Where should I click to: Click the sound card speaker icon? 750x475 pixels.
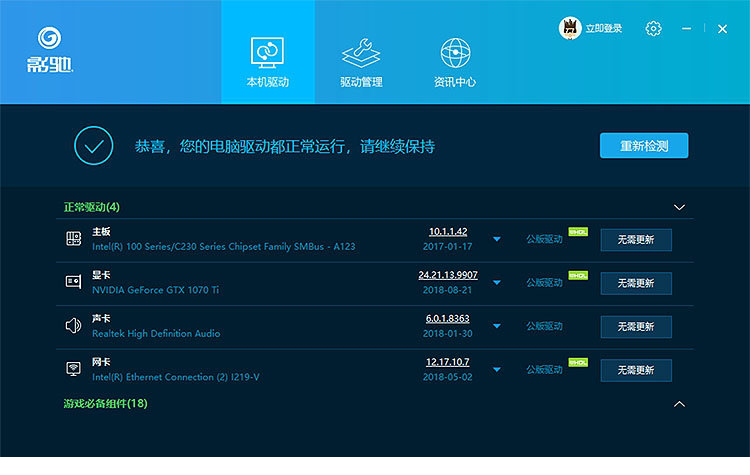click(73, 325)
